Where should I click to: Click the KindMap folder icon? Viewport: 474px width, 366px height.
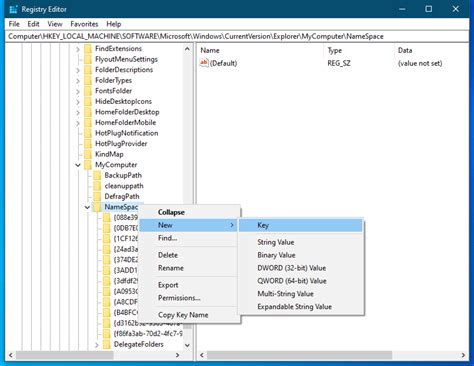88,155
